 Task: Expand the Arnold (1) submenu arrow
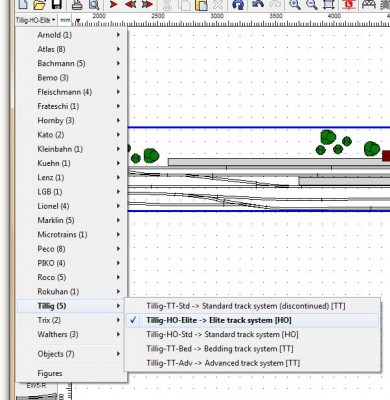point(118,35)
